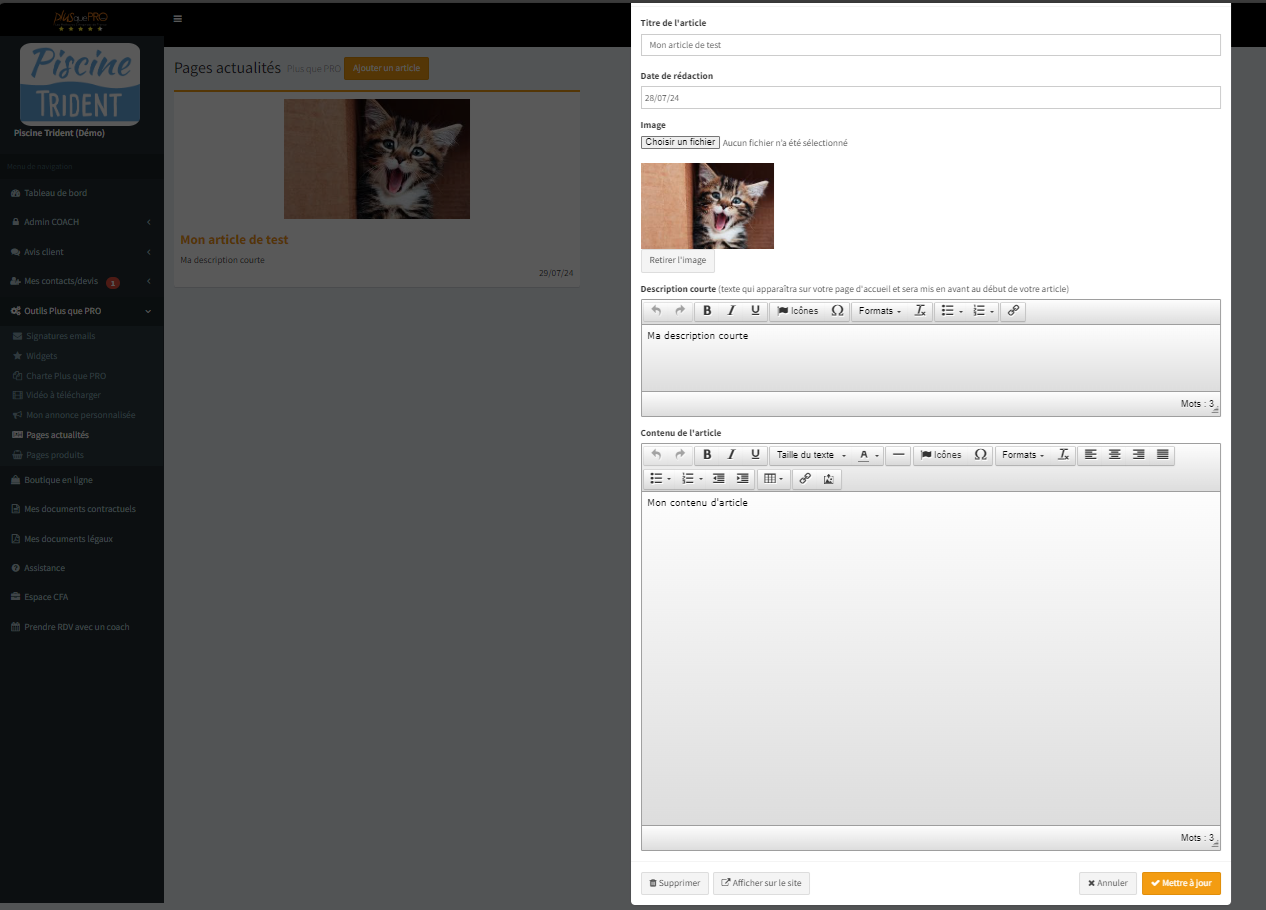Undo in the Description courte editor
The width and height of the screenshot is (1266, 910).
656,311
